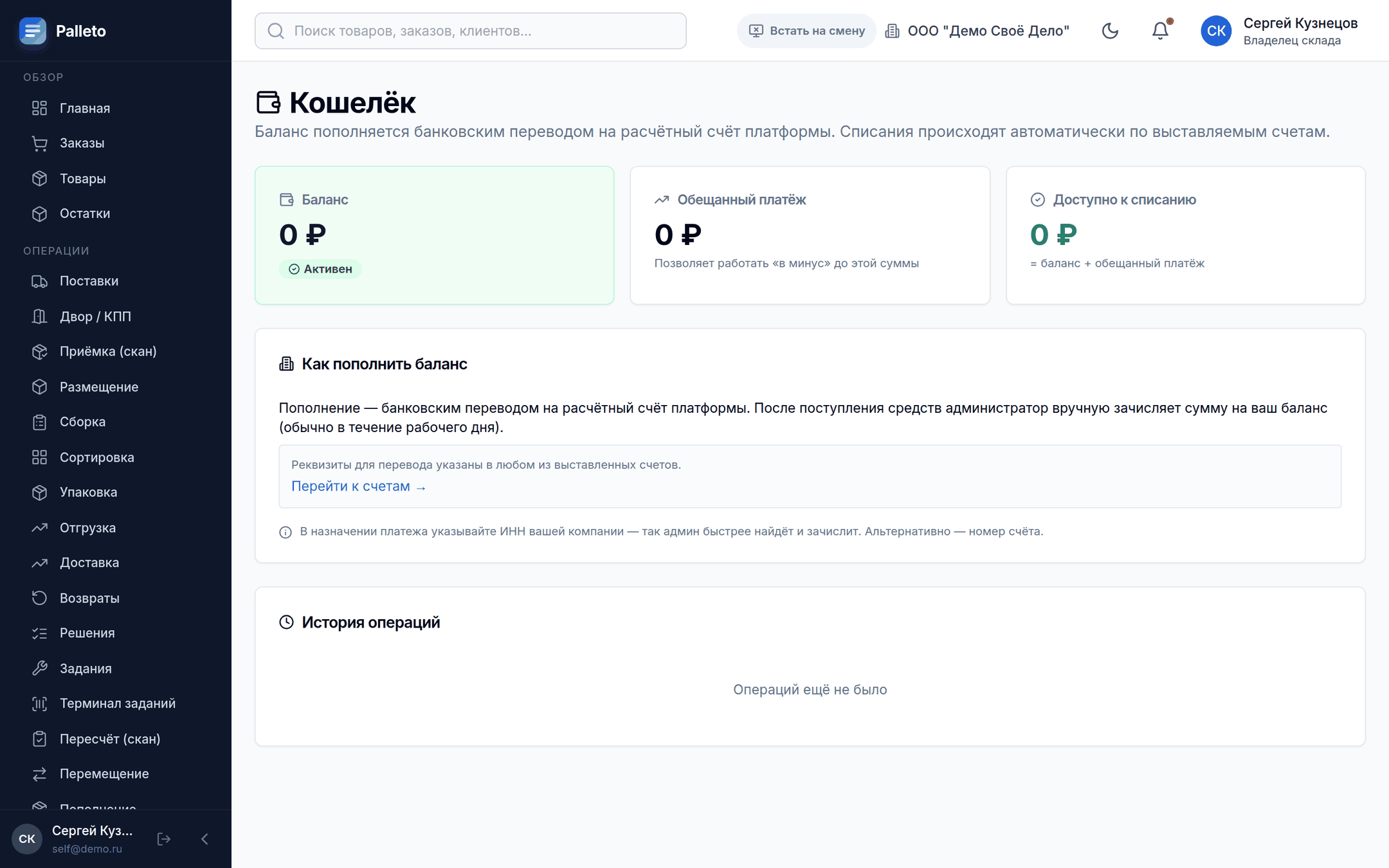Collapse the sidebar with the chevron arrow
Screen dimensions: 1389x868
pos(204,839)
